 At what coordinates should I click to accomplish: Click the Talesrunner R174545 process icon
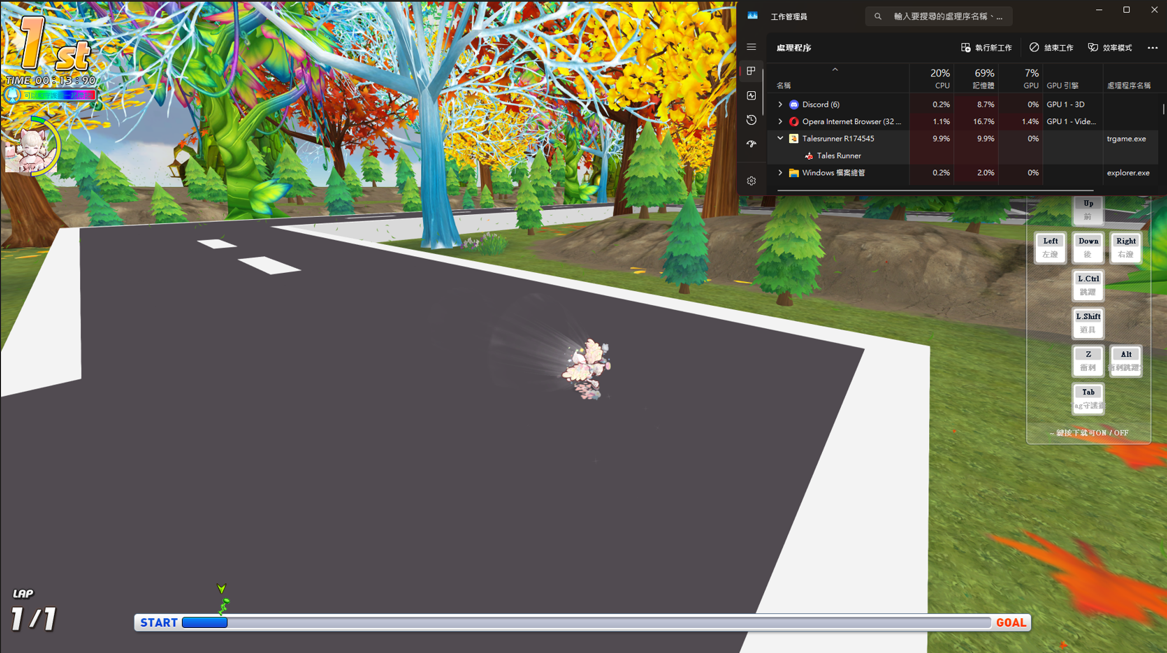pyautogui.click(x=793, y=138)
